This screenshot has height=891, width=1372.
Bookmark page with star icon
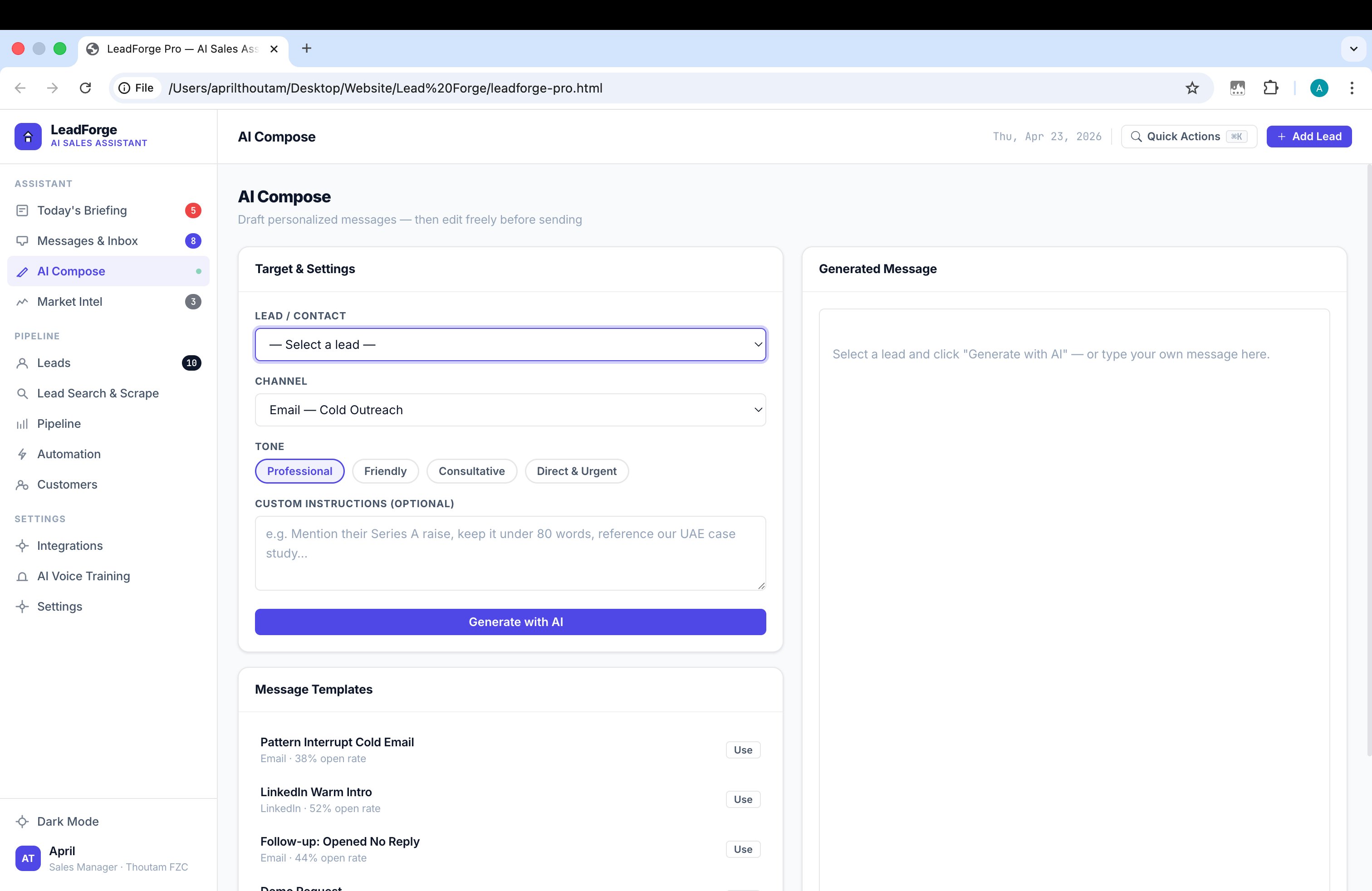[1191, 88]
